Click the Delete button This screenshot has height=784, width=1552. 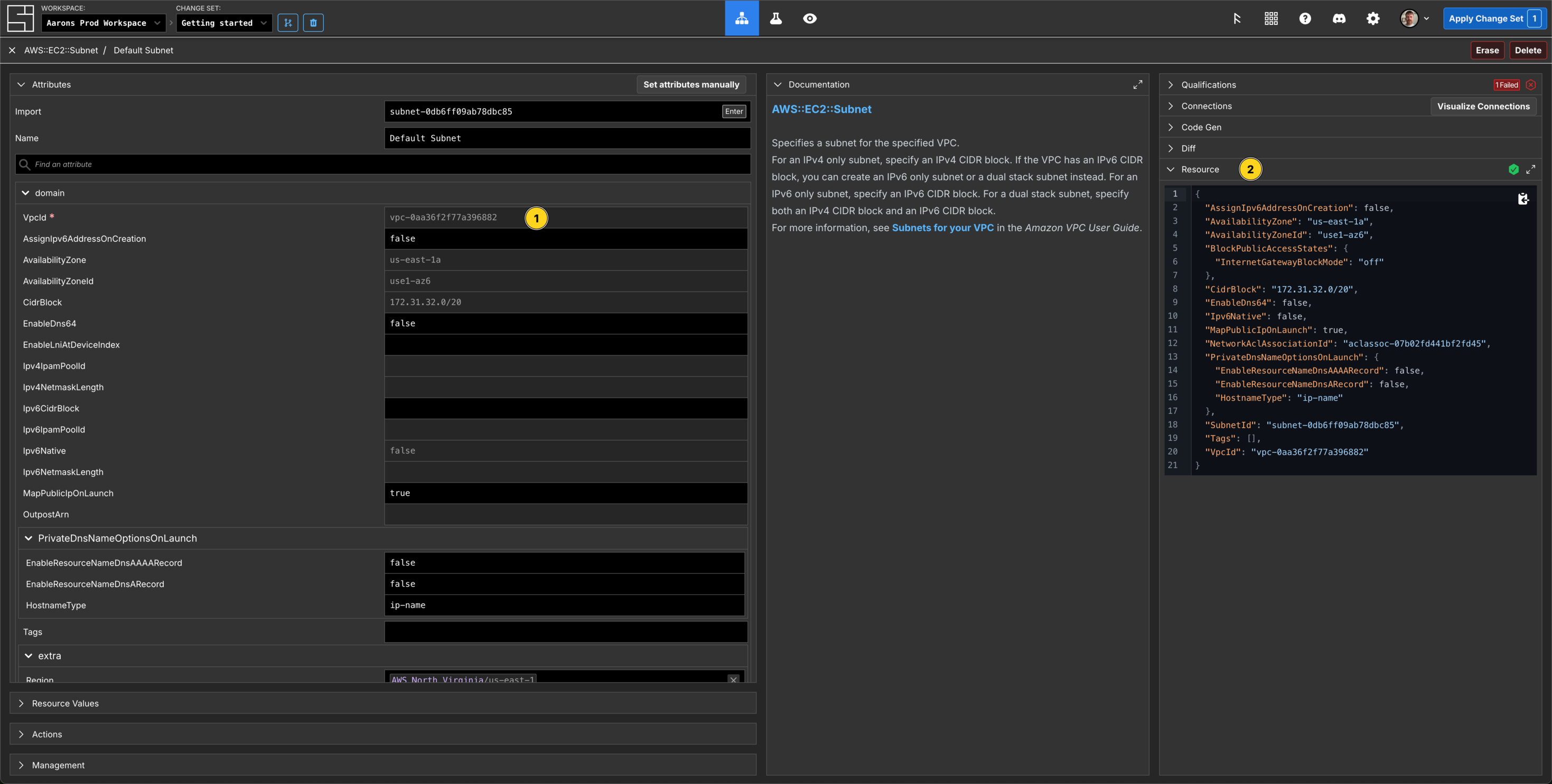tap(1528, 51)
